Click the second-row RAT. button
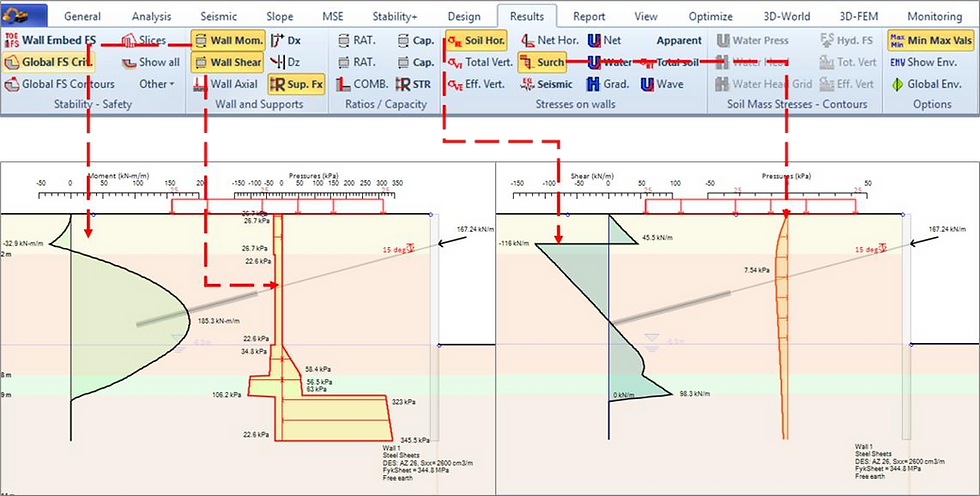 (356, 62)
